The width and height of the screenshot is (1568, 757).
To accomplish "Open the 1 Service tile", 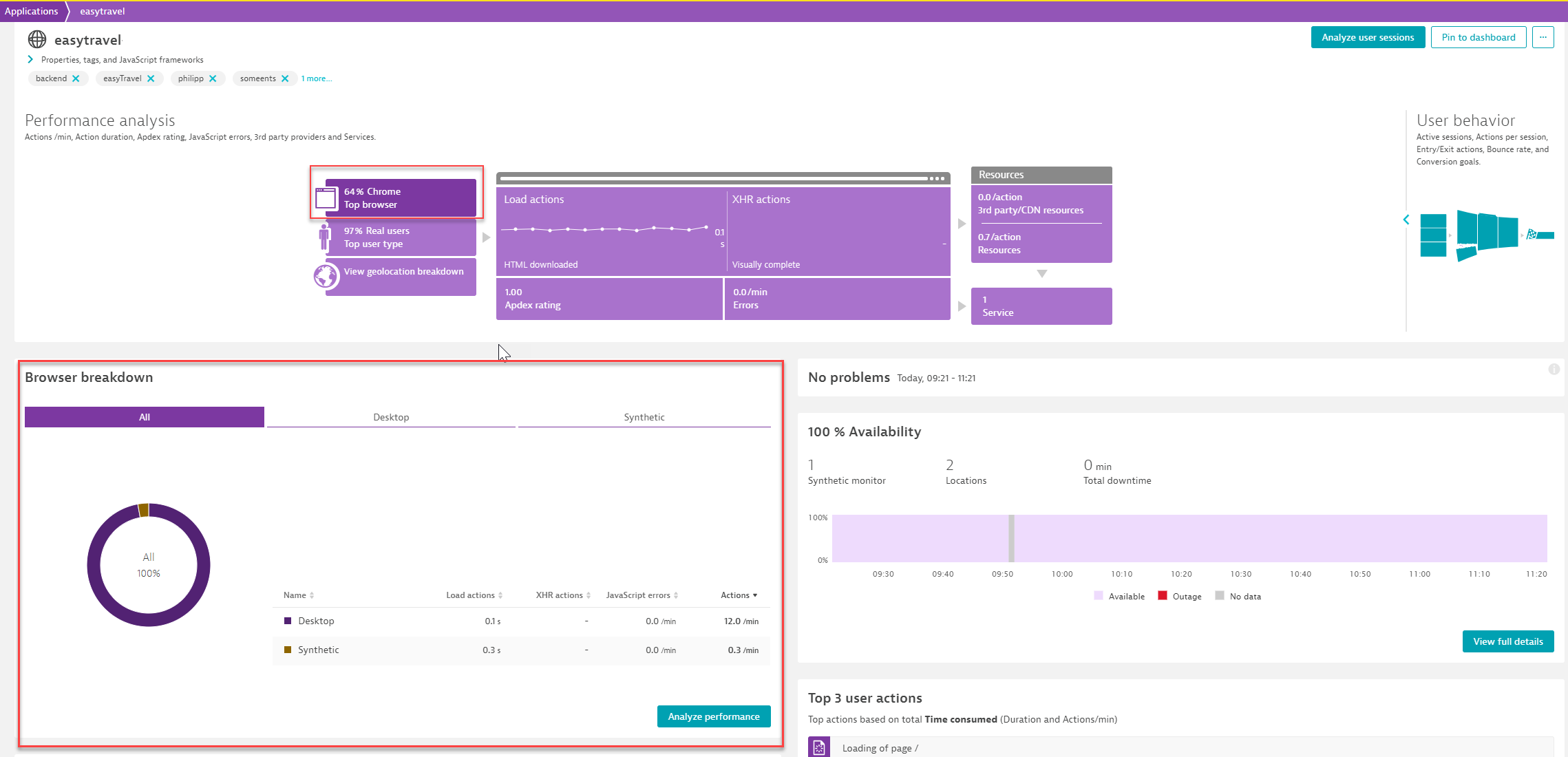I will point(1041,306).
